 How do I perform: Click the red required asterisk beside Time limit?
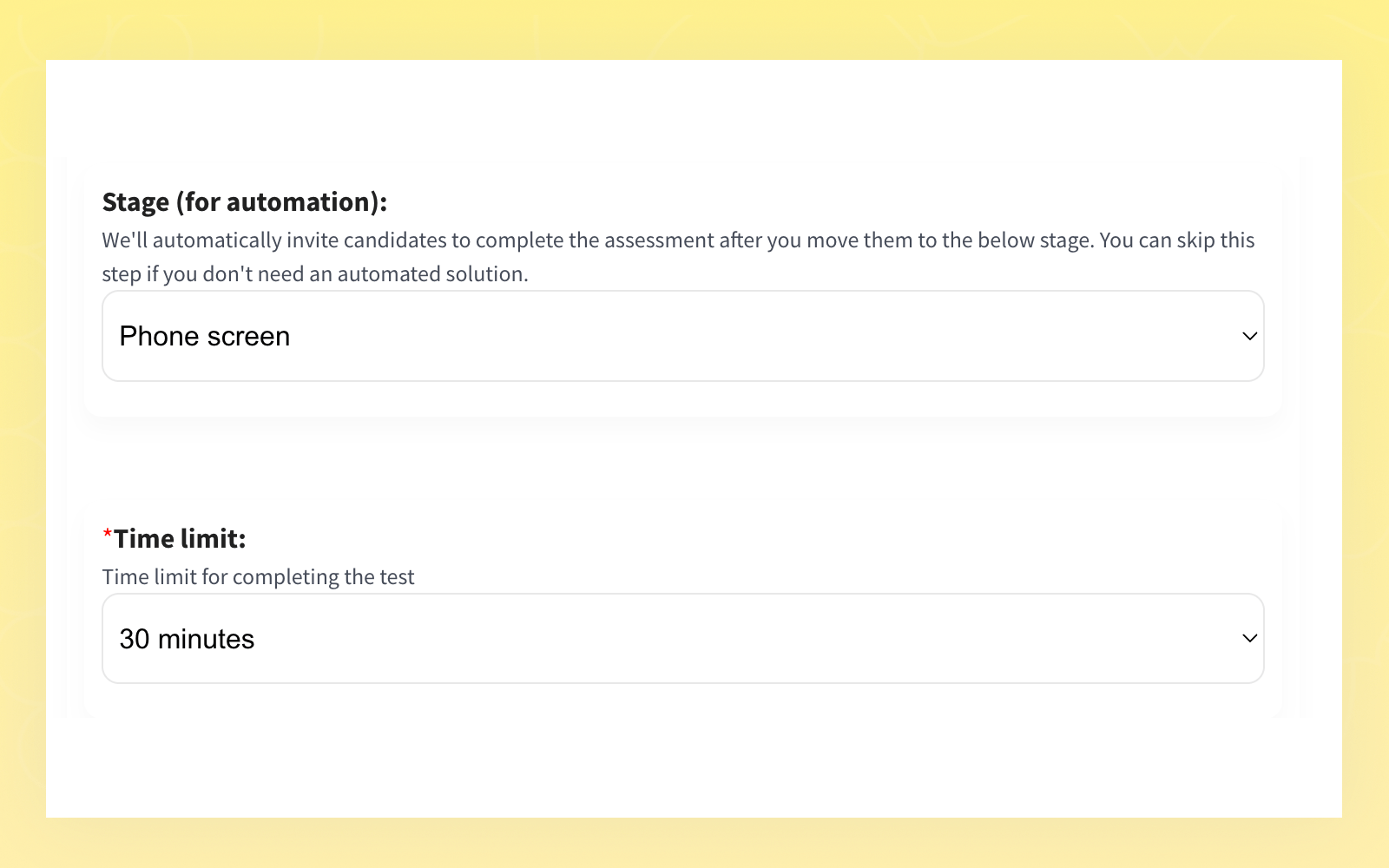107,532
